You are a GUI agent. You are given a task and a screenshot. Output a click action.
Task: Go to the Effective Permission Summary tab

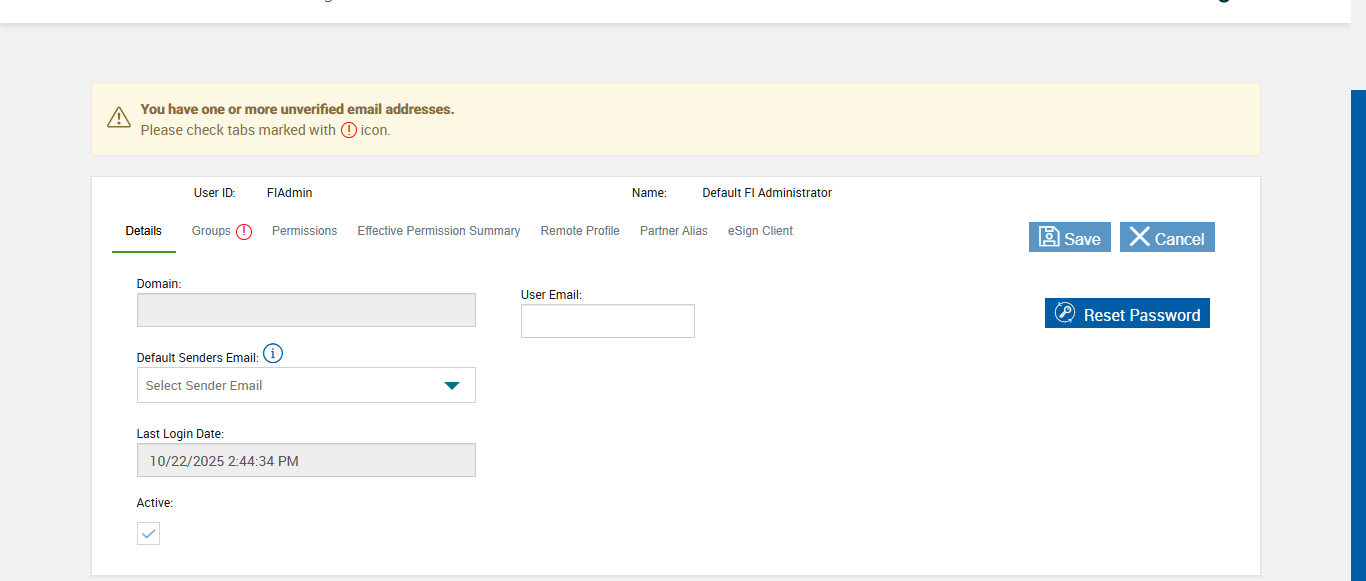coord(439,231)
